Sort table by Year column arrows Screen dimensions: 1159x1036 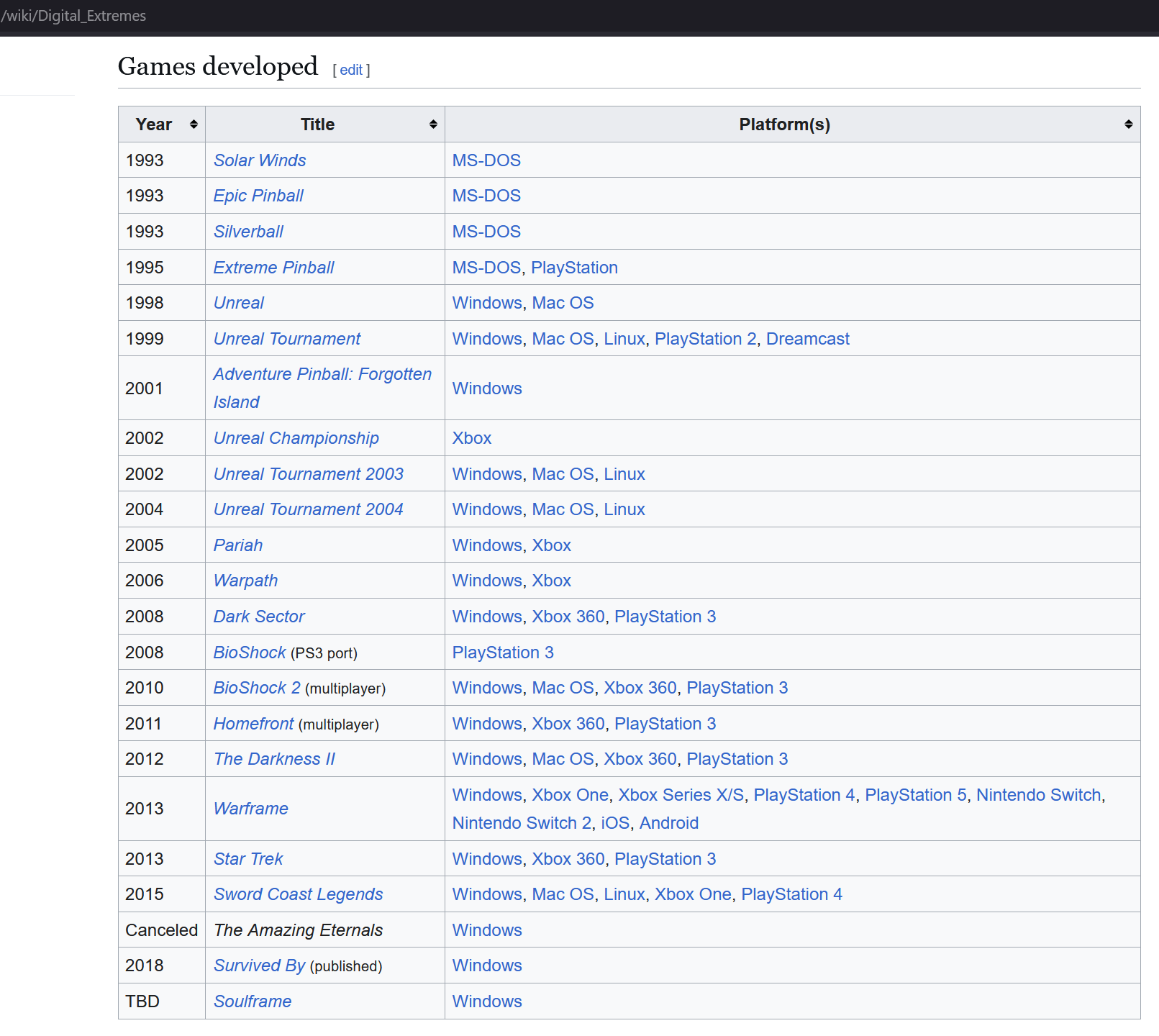pos(194,124)
